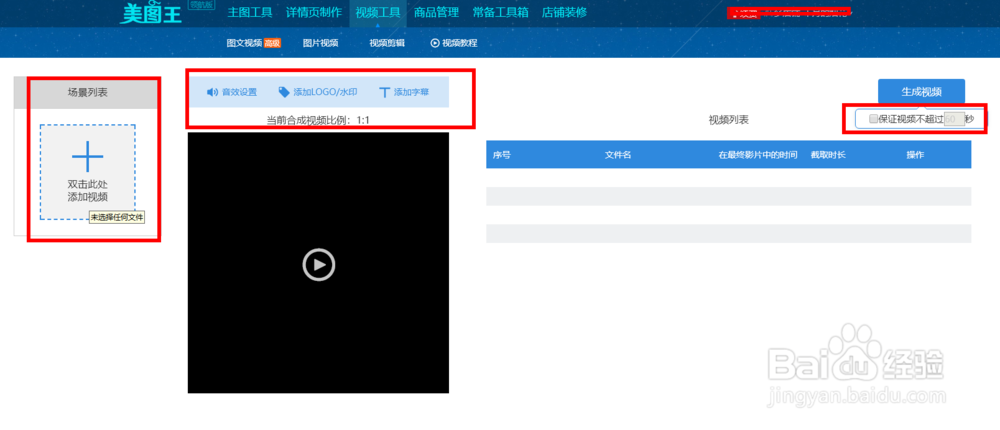Enable 保证视频不超过 seconds checkbox
This screenshot has height=430, width=1000.
873,118
